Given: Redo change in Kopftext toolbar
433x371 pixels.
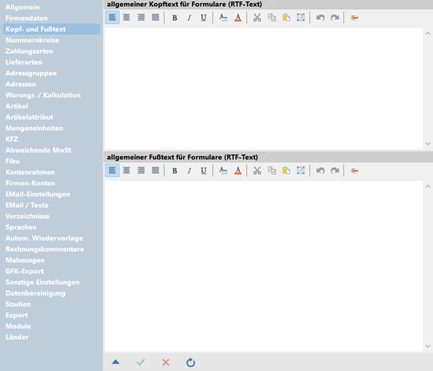Looking at the screenshot, I should pyautogui.click(x=335, y=18).
